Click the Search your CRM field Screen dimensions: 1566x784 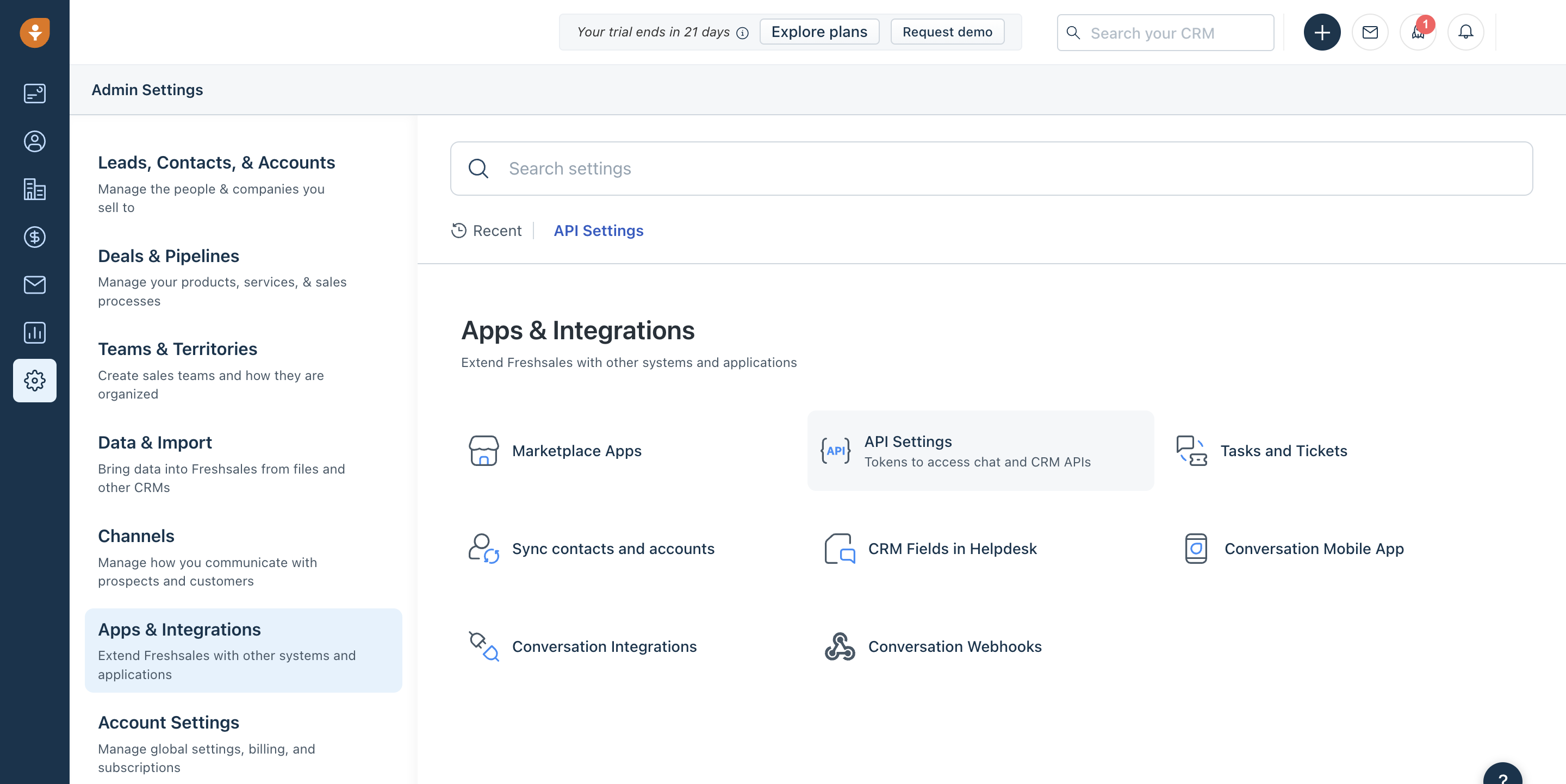(1173, 32)
